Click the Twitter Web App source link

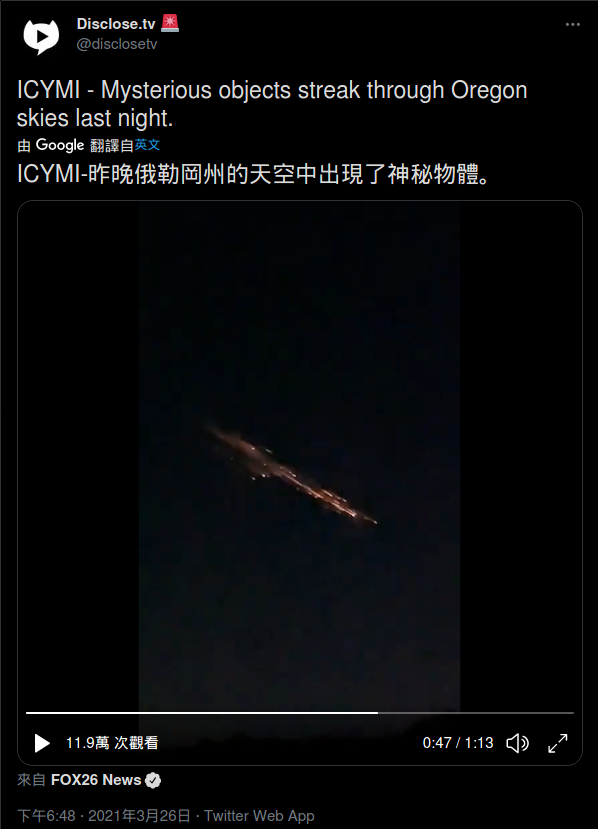pyautogui.click(x=259, y=816)
